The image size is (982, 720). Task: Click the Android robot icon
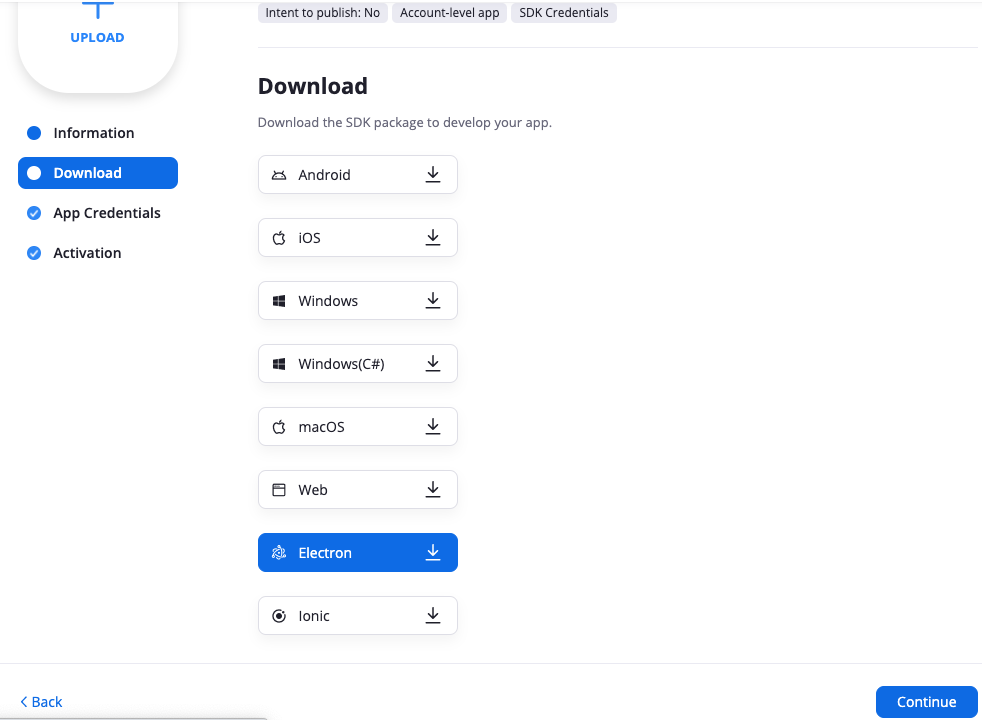(279, 175)
